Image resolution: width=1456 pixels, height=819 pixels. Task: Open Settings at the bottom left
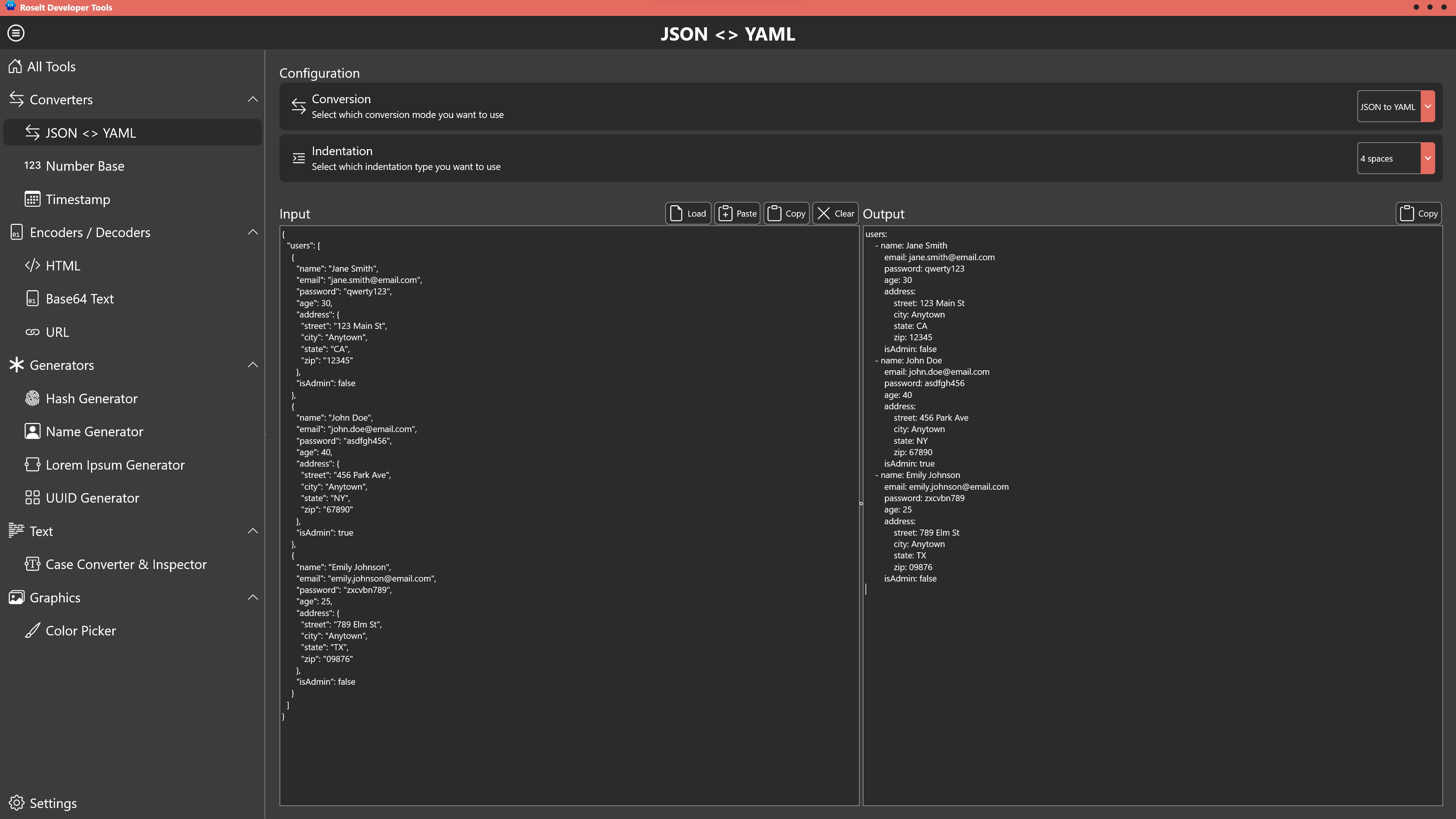click(53, 803)
